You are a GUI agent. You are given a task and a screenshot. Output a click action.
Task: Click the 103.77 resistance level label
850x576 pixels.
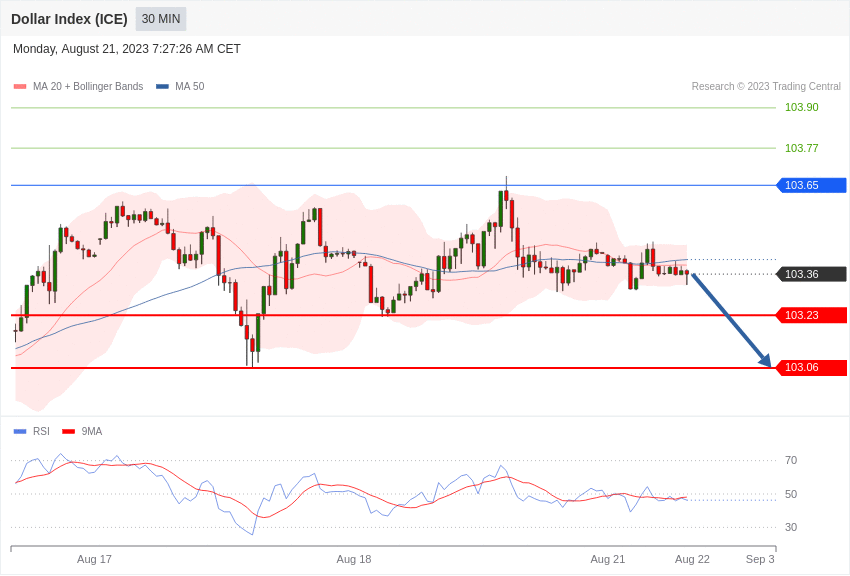tap(802, 148)
